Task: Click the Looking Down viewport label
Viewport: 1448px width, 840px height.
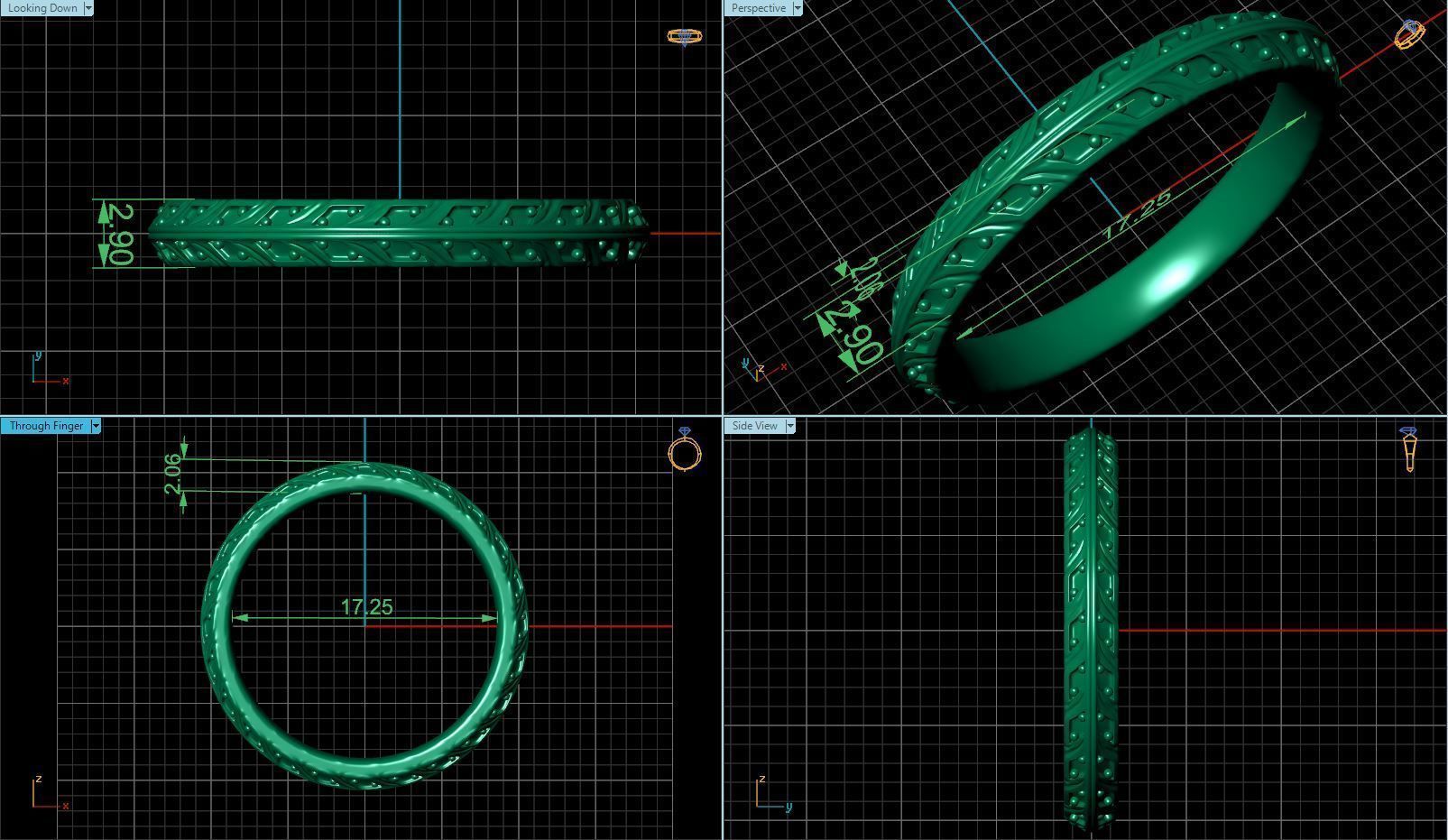Action: coord(42,8)
